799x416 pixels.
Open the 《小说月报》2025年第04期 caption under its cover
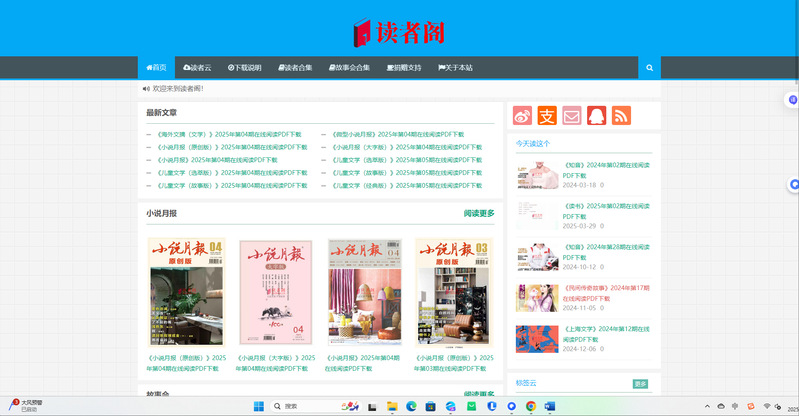coord(362,363)
